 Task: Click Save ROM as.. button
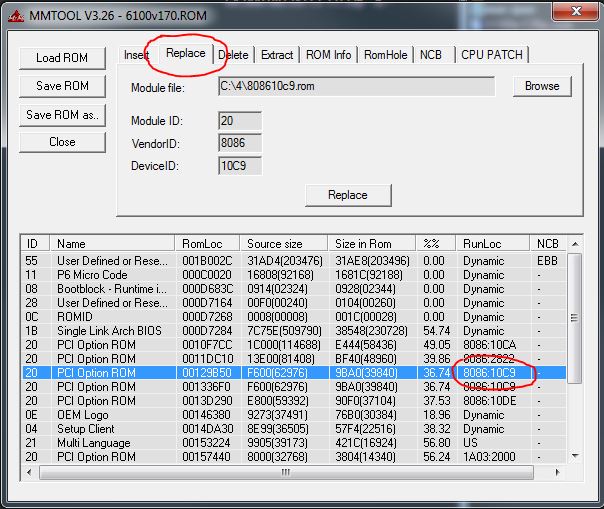click(62, 115)
